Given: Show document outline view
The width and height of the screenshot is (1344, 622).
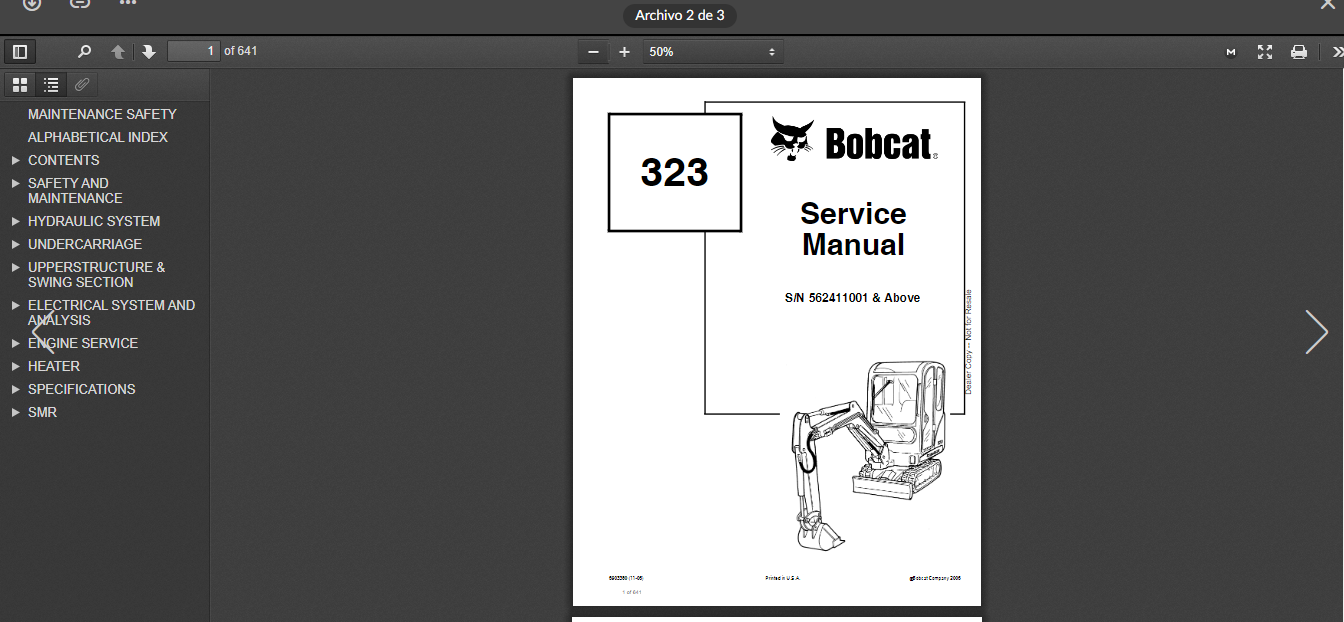Looking at the screenshot, I should click(51, 85).
